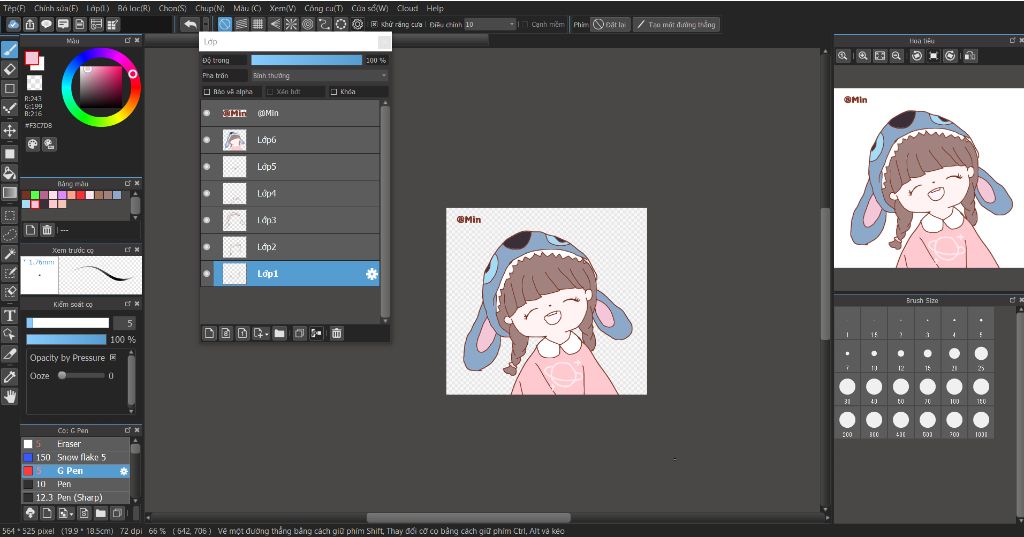1024x537 pixels.
Task: Expand the add brush dropdown in brush panel
Action: pos(72,513)
